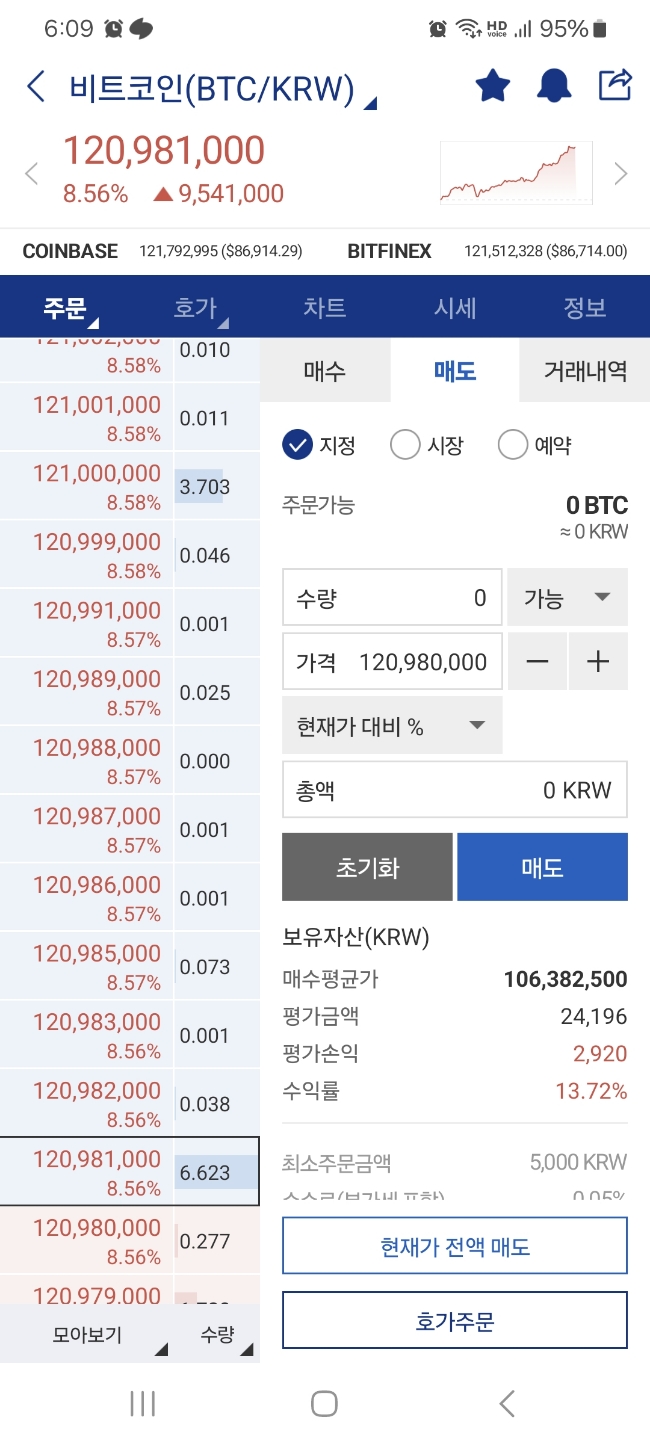The height and width of the screenshot is (1444, 650).
Task: Switch to the 매수 buy tab
Action: tap(325, 372)
